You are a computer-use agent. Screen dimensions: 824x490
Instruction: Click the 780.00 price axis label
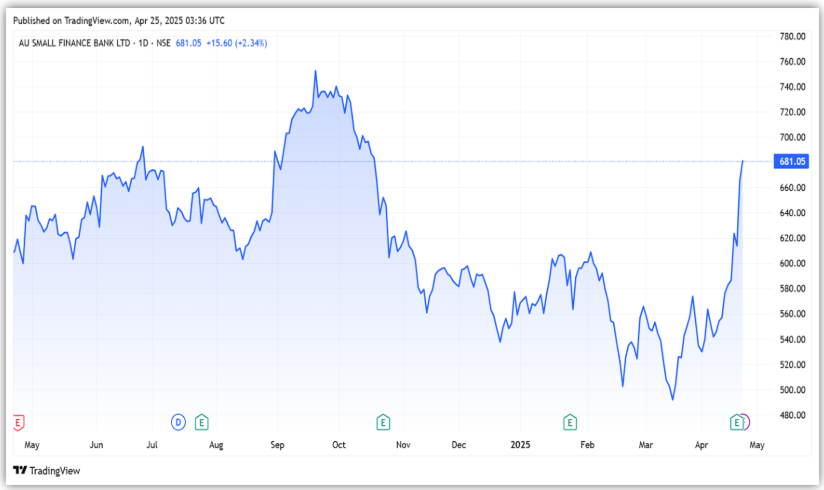pos(792,37)
